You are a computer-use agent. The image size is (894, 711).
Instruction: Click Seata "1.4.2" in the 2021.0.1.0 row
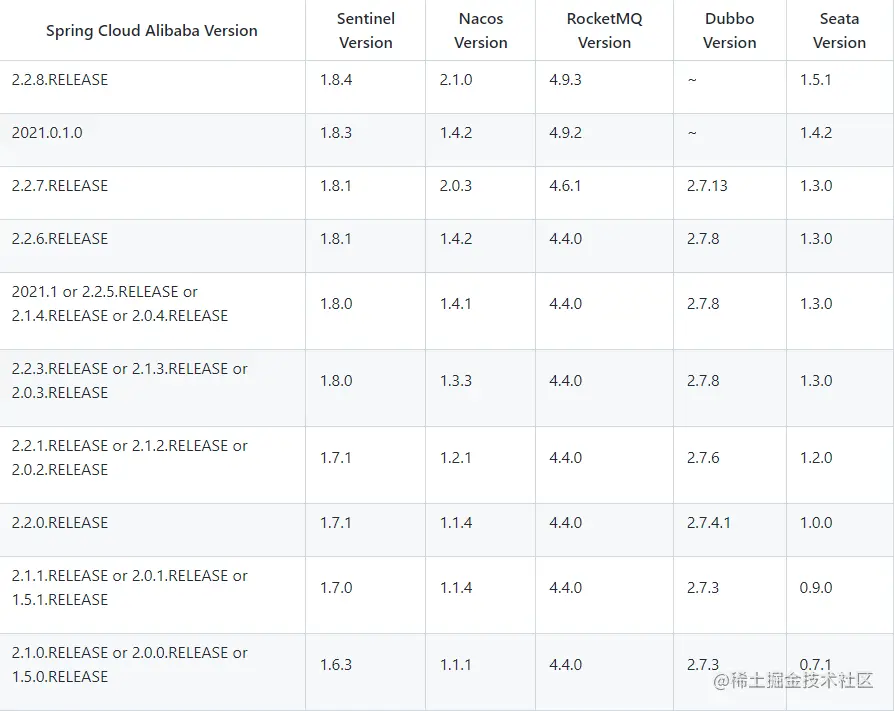click(x=816, y=133)
